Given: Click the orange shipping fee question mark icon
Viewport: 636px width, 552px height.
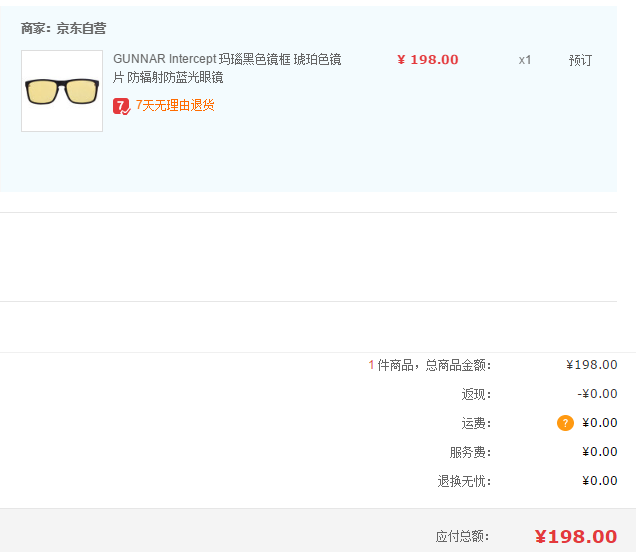Looking at the screenshot, I should point(565,423).
